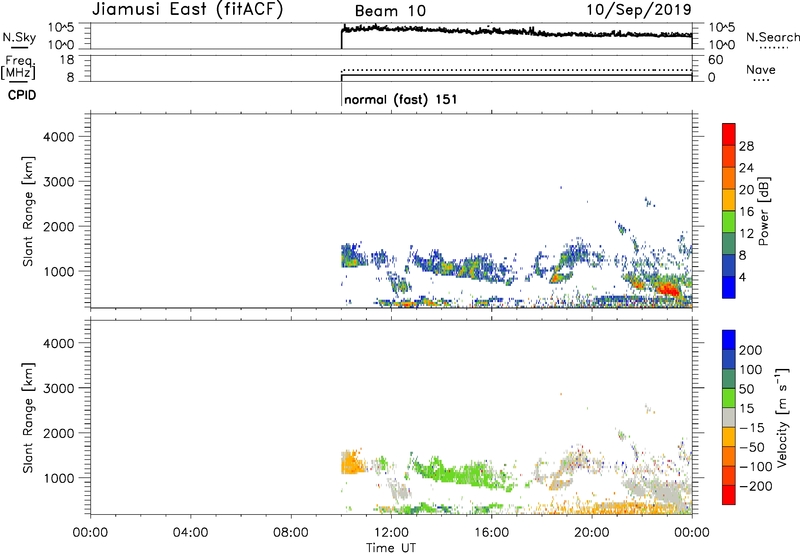Click the leftmost "00:00" time tick label
The height and width of the screenshot is (554, 800).
coord(90,533)
